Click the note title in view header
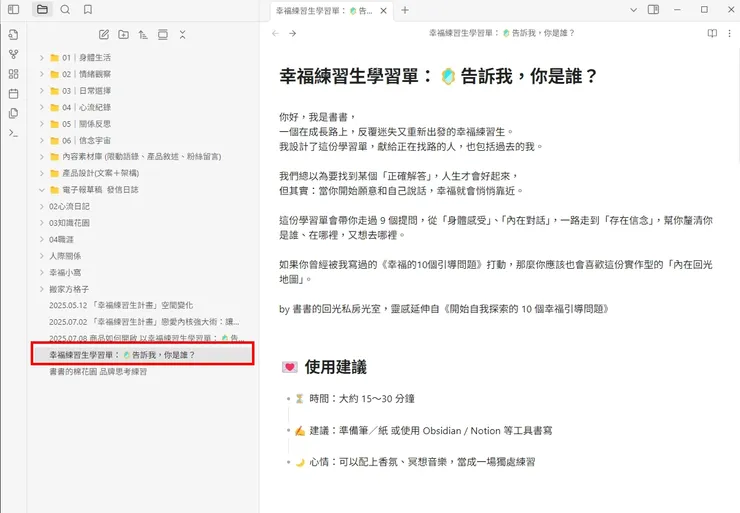Image resolution: width=740 pixels, height=513 pixels. pos(502,33)
